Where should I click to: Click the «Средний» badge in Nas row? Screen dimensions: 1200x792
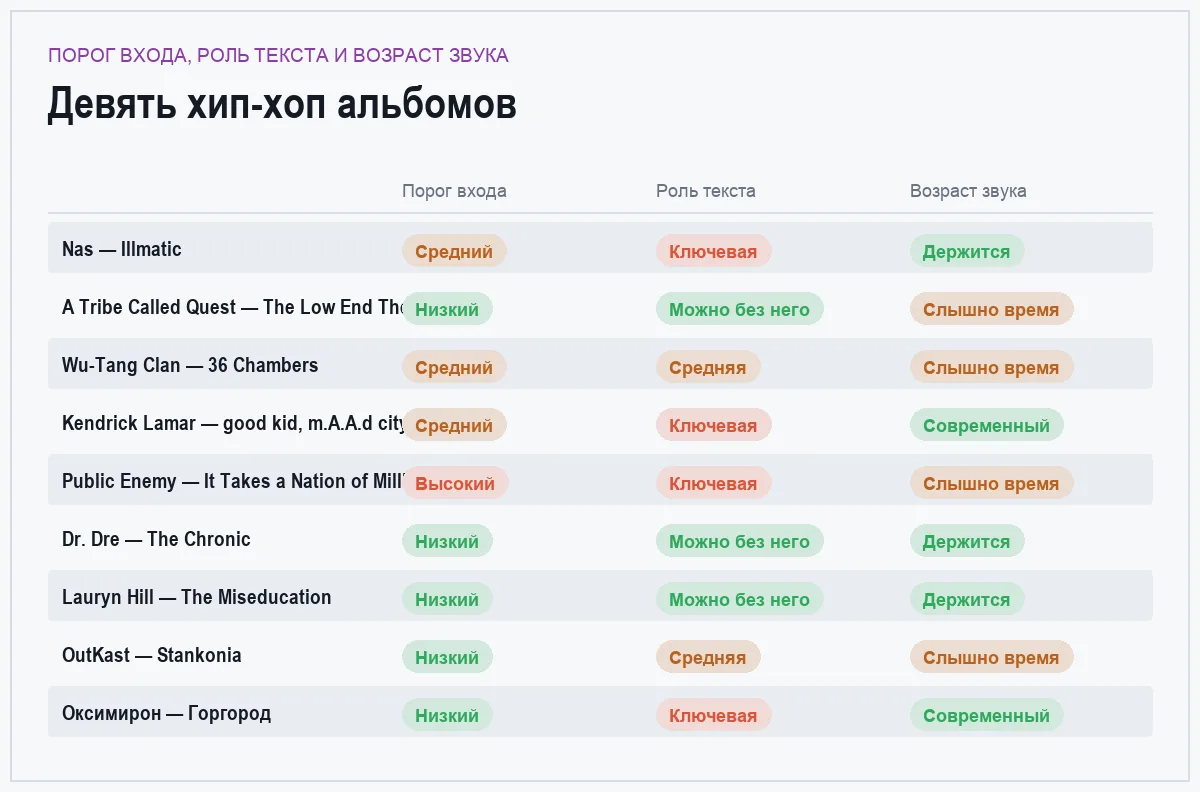point(454,251)
